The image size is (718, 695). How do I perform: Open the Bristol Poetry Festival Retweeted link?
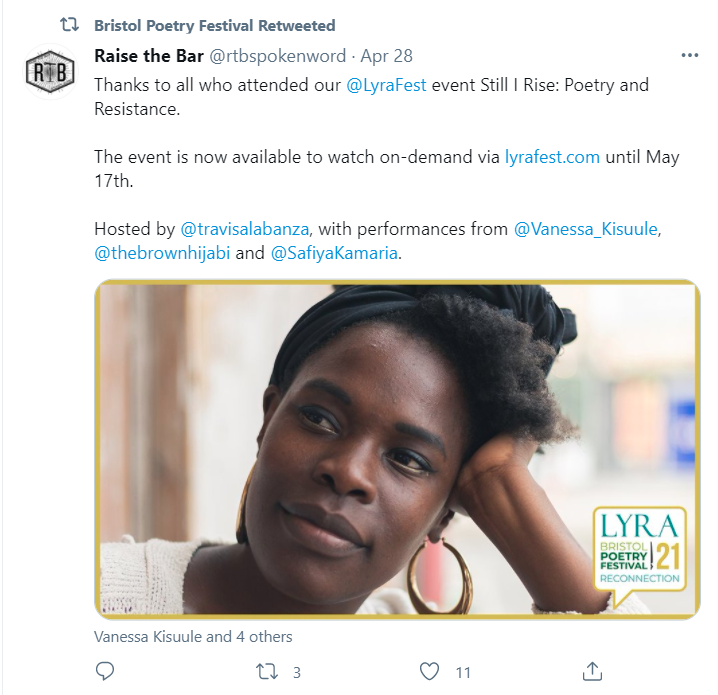(214, 25)
